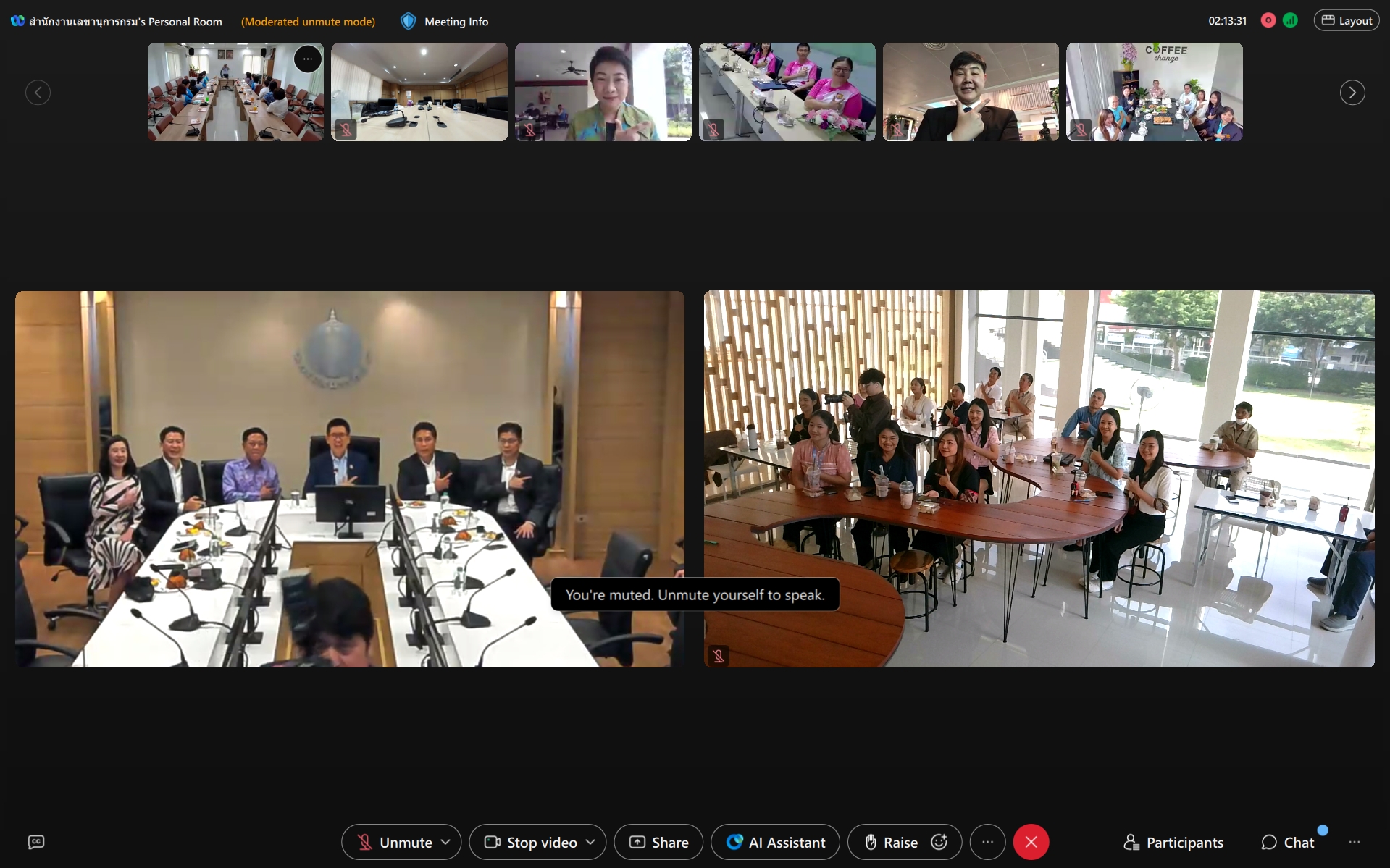This screenshot has width=1390, height=868.
Task: Click the Meeting Info shield icon
Action: pyautogui.click(x=409, y=22)
